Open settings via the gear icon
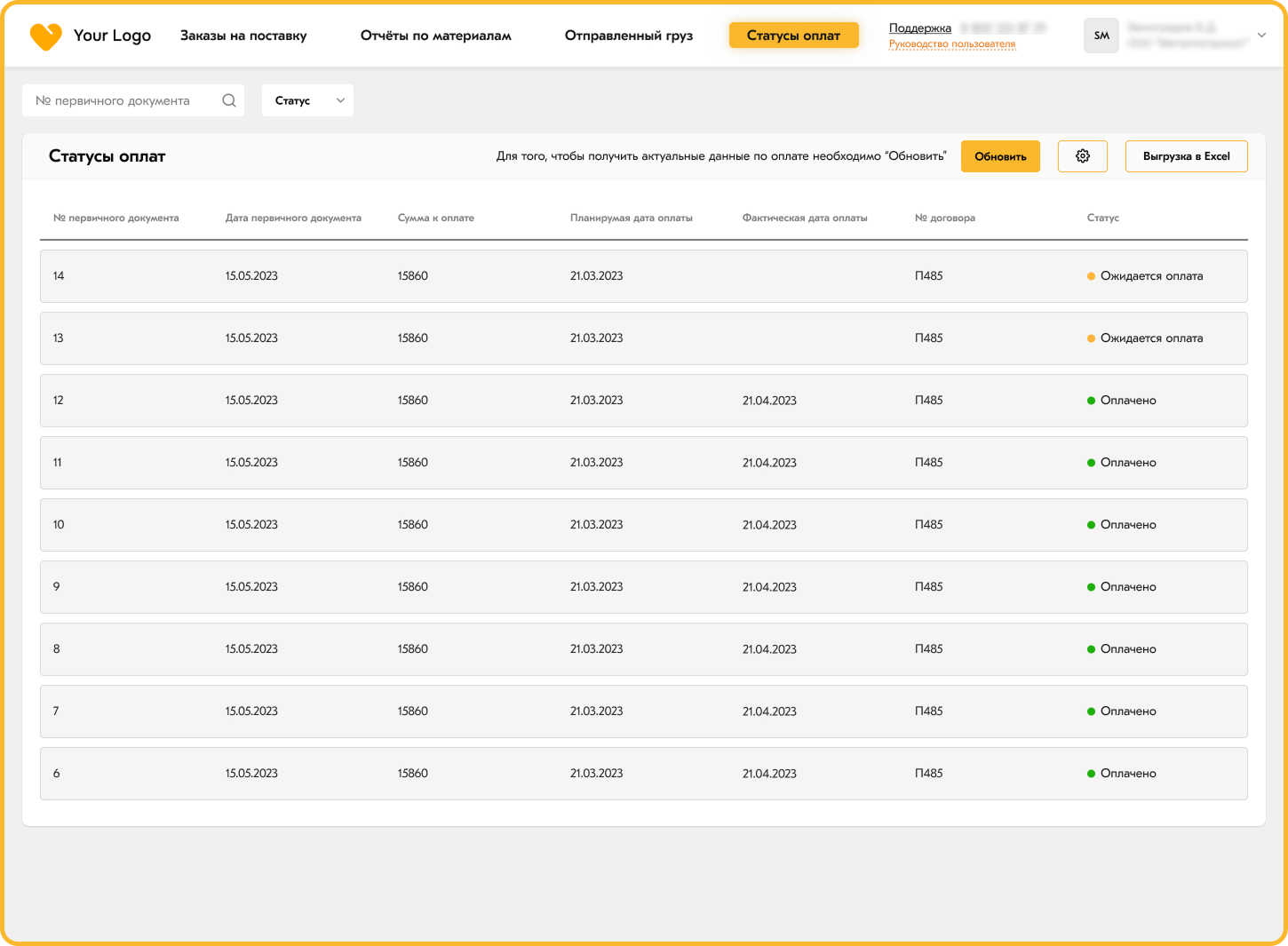Viewport: 1288px width, 946px height. (x=1083, y=156)
